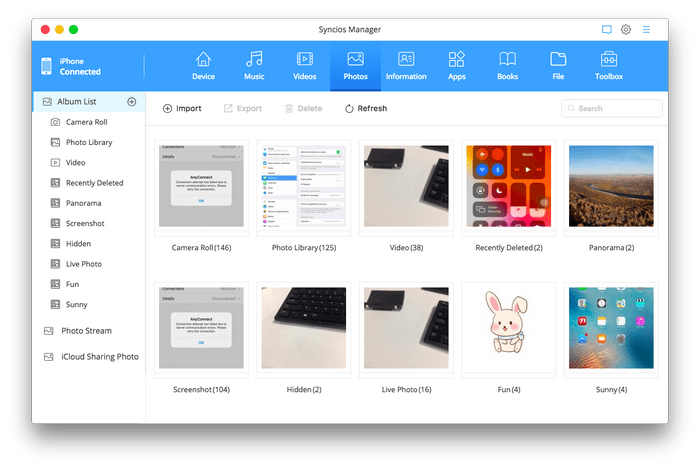700x469 pixels.
Task: Select Camera Roll in the sidebar
Action: pyautogui.click(x=85, y=122)
